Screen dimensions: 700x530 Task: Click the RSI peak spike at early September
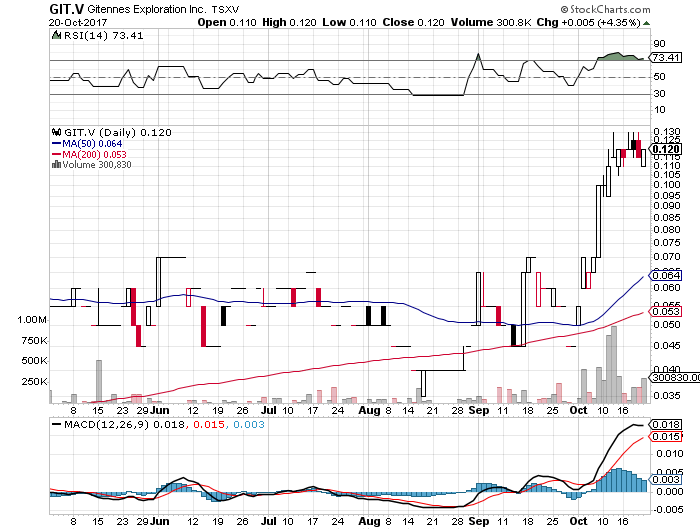(x=478, y=58)
